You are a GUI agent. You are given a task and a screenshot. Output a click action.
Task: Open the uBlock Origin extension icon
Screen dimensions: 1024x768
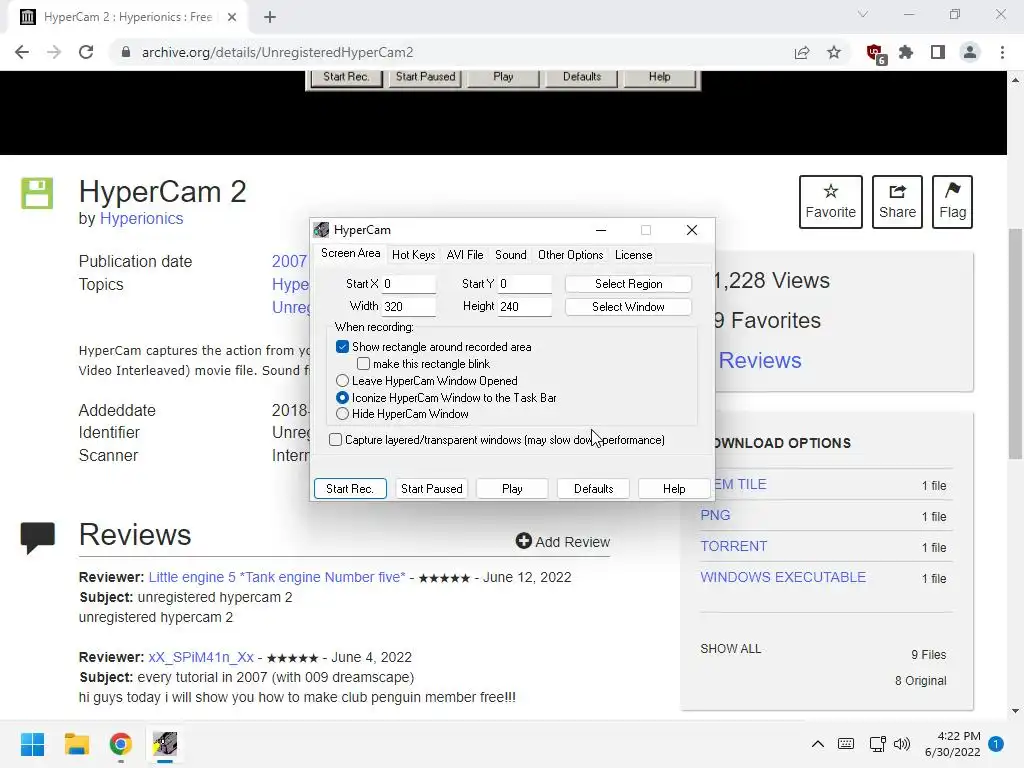tap(875, 54)
